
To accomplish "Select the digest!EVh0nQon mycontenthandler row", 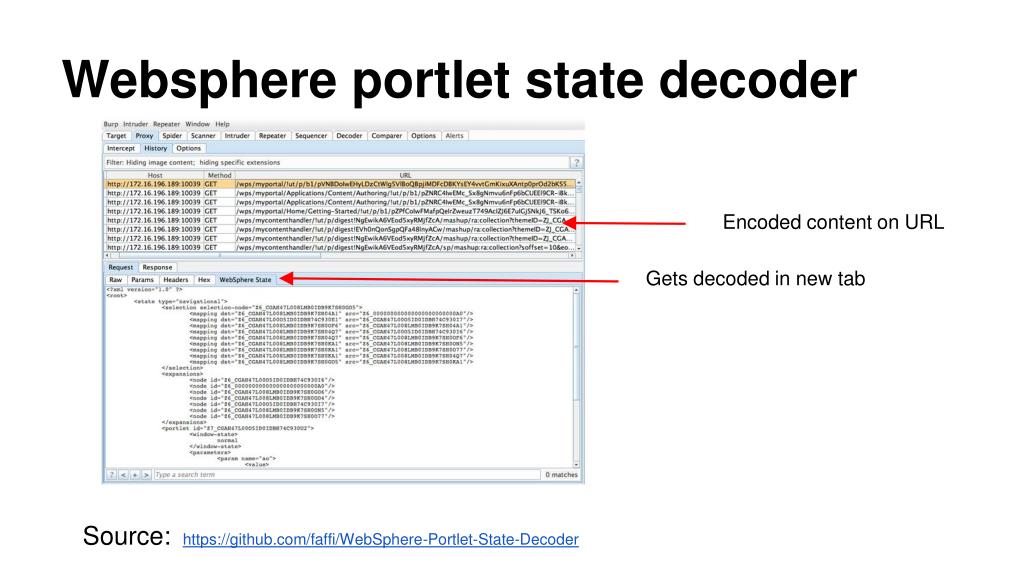I will click(x=340, y=230).
